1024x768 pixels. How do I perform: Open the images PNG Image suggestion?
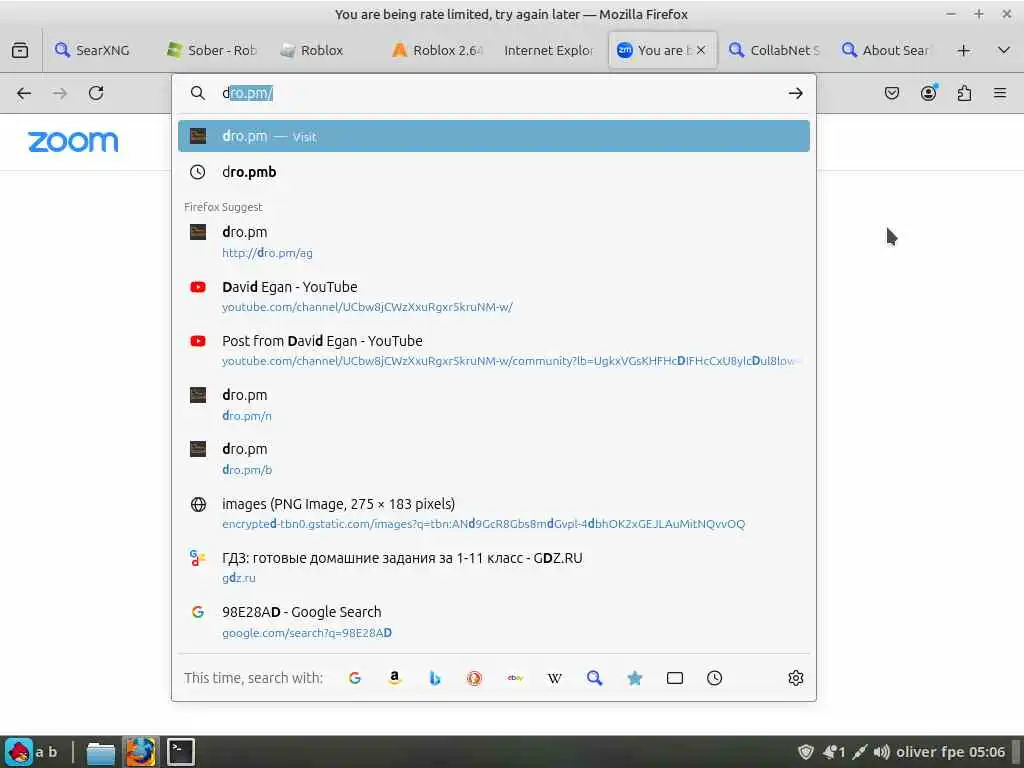[494, 513]
